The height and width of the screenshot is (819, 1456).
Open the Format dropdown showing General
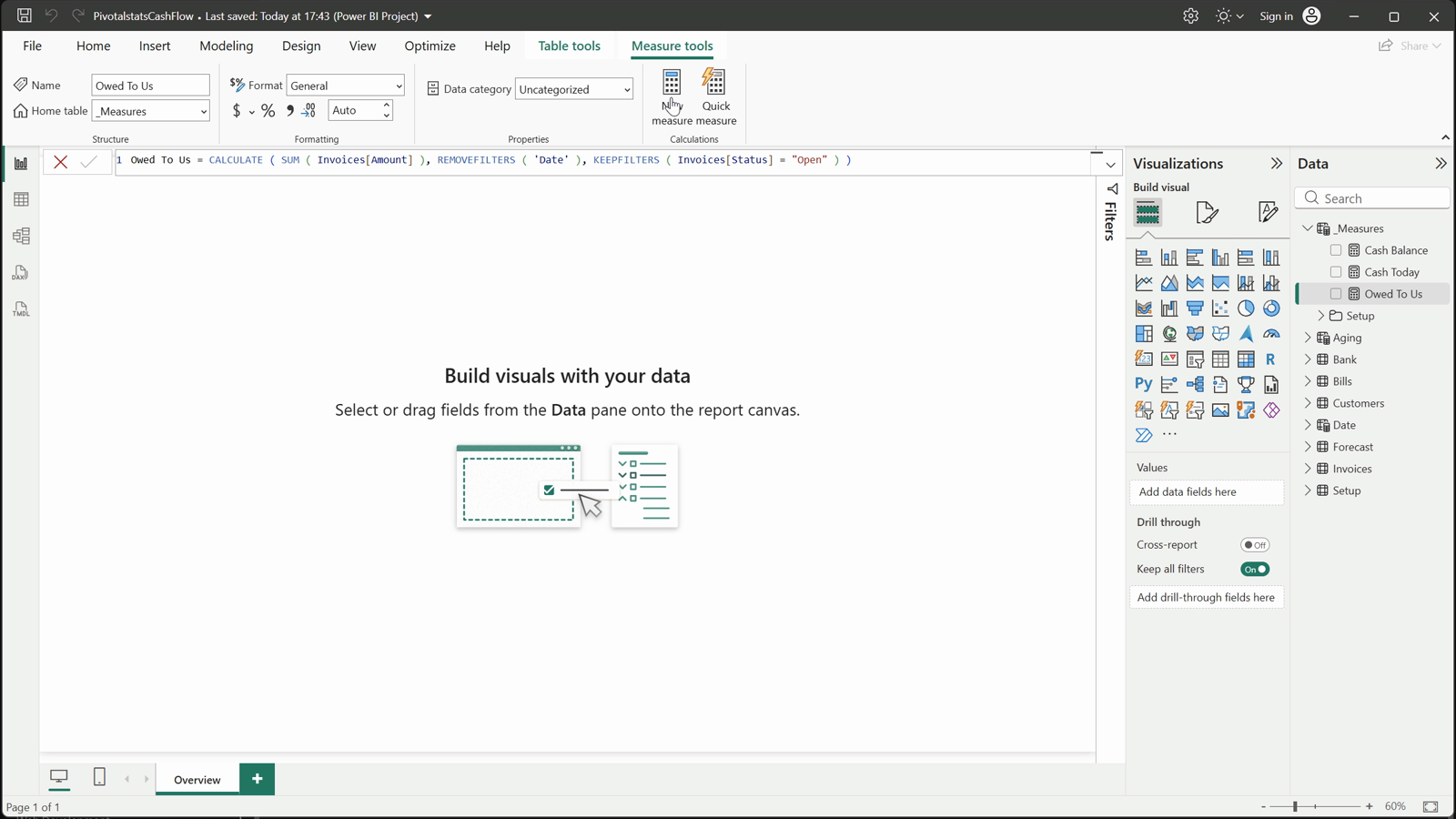click(x=346, y=86)
